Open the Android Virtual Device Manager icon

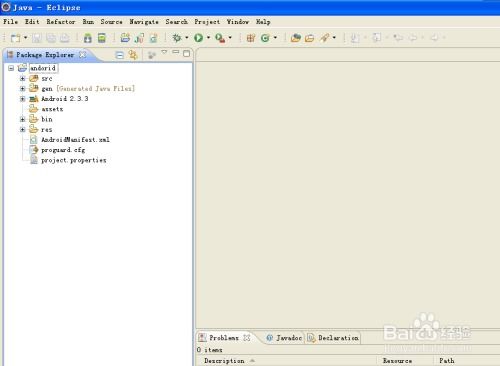(102, 38)
